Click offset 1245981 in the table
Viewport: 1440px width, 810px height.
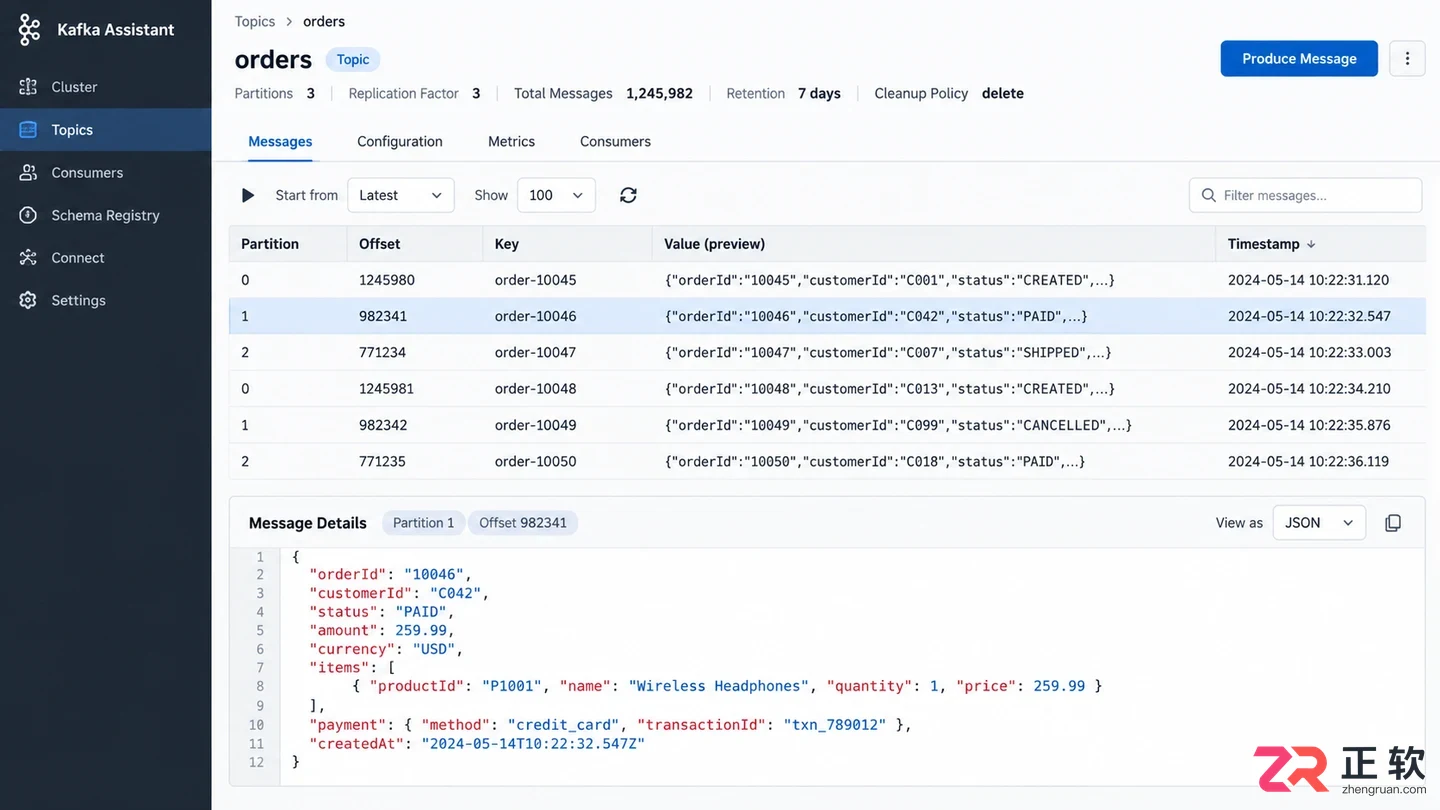tap(386, 389)
